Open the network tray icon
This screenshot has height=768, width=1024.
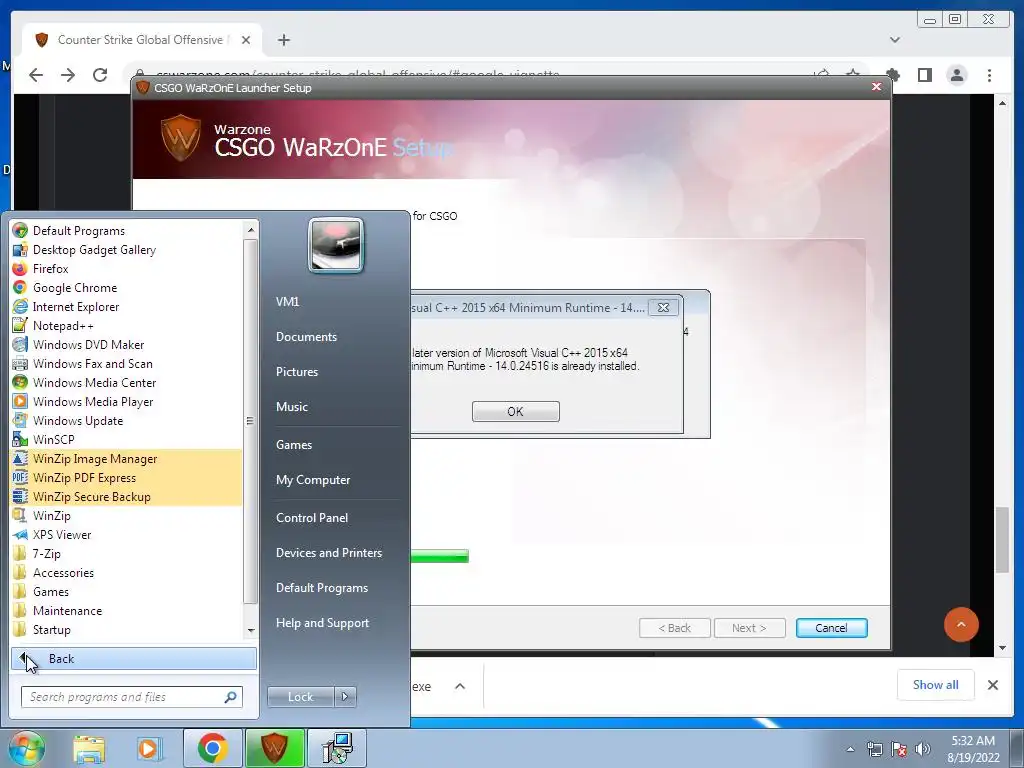point(874,749)
